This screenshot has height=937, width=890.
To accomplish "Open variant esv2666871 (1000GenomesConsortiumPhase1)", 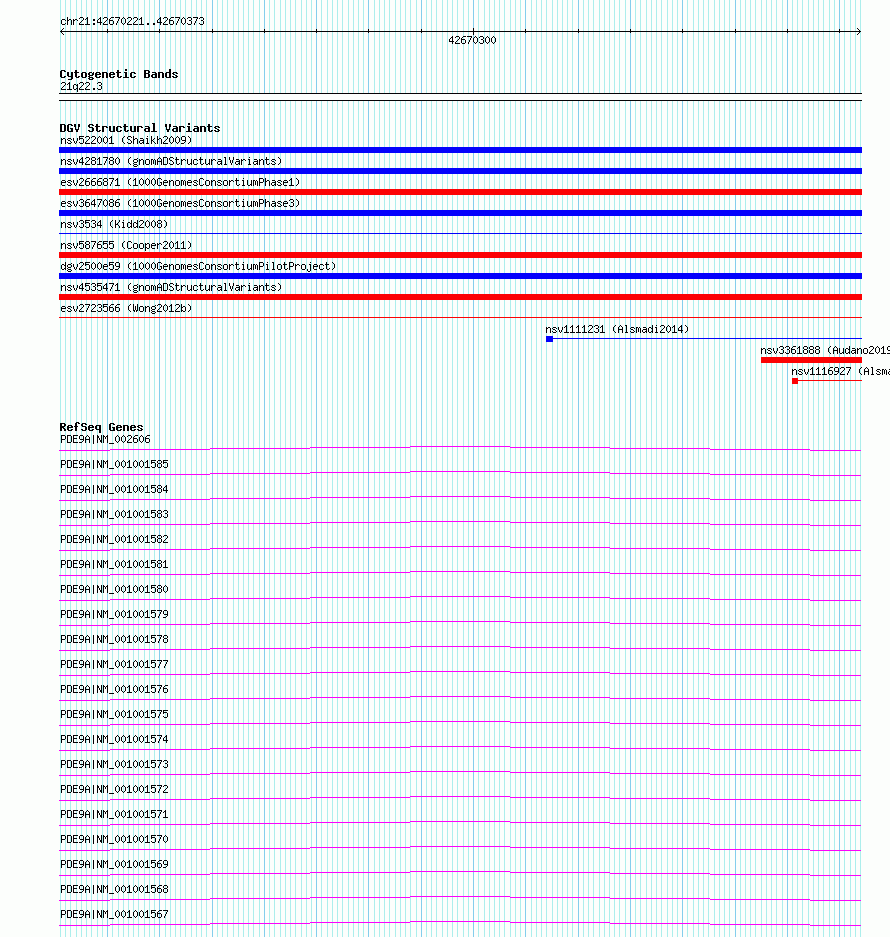I will point(180,182).
